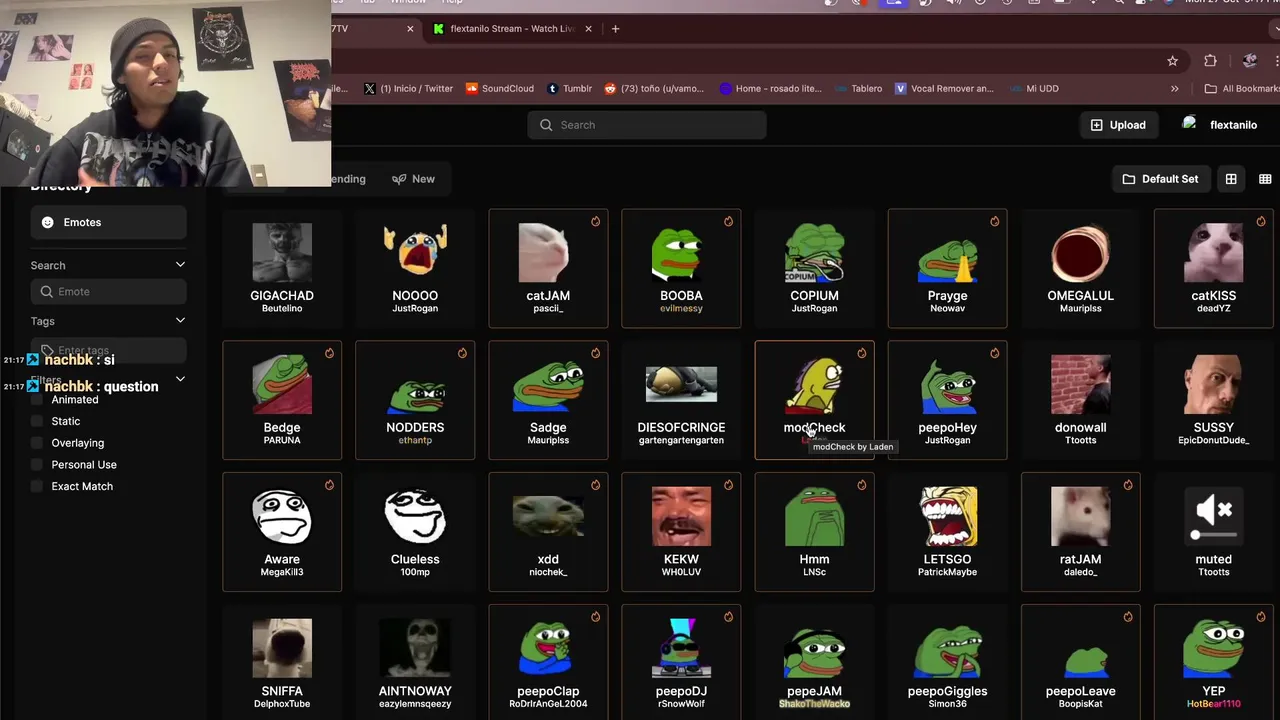1280x720 pixels.
Task: Select the OMEGALUL emote
Action: 1080,268
